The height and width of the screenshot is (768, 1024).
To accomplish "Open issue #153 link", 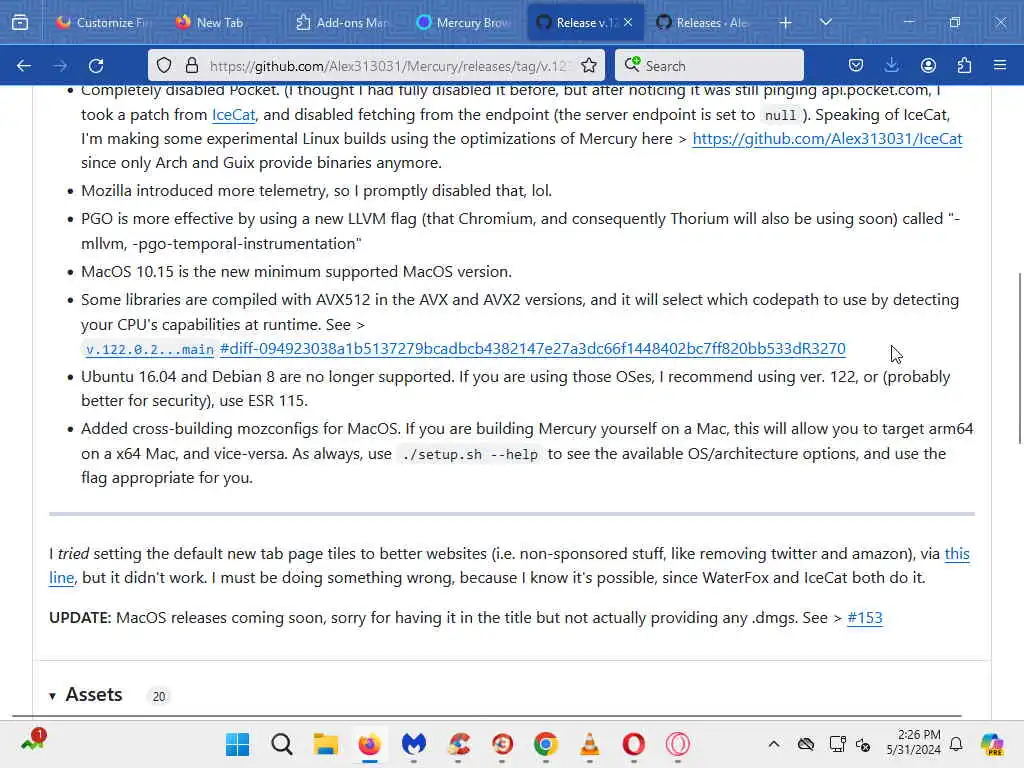I will [x=864, y=618].
